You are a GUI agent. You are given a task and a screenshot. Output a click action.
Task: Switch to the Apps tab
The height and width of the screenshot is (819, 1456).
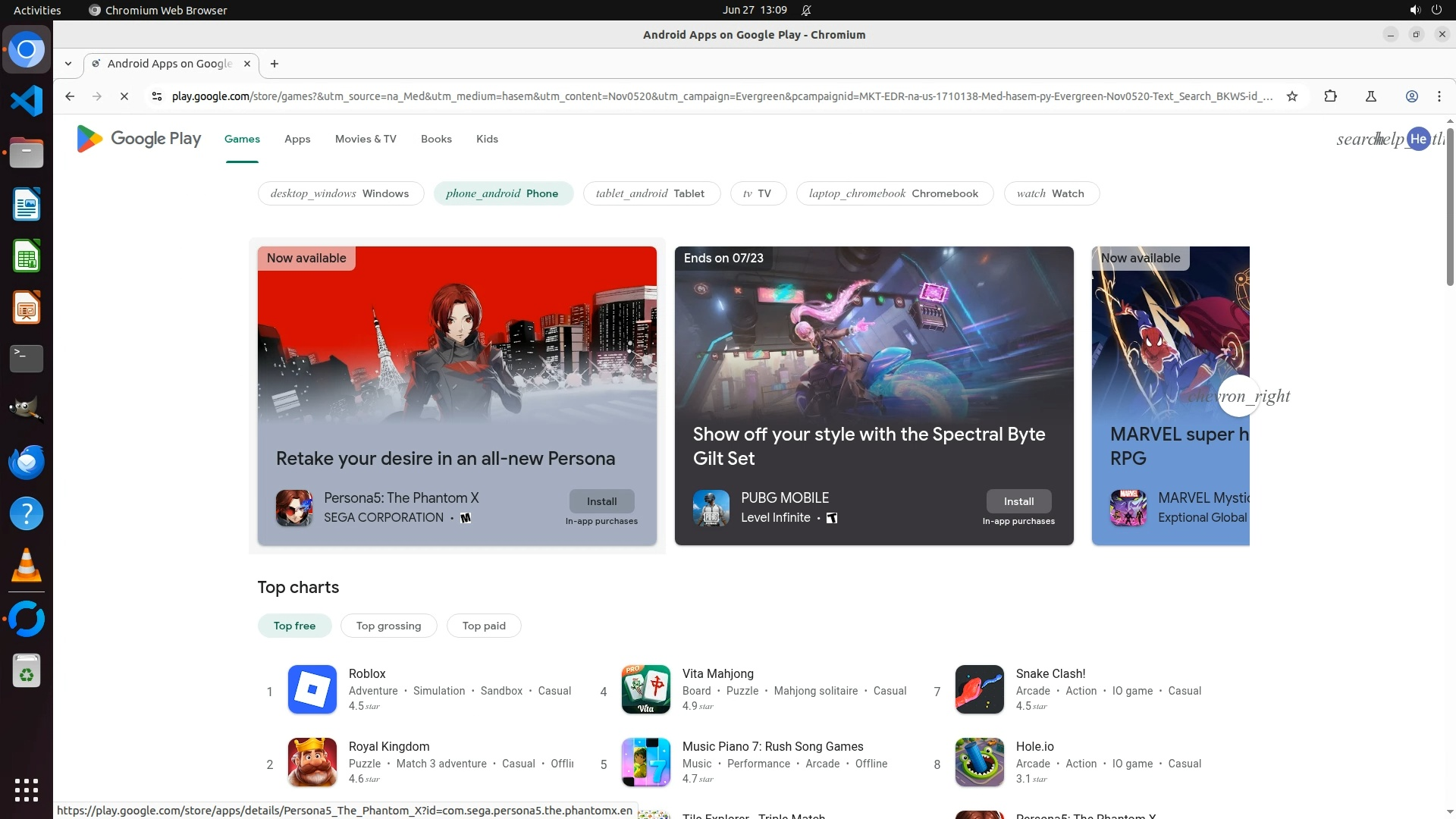[297, 139]
